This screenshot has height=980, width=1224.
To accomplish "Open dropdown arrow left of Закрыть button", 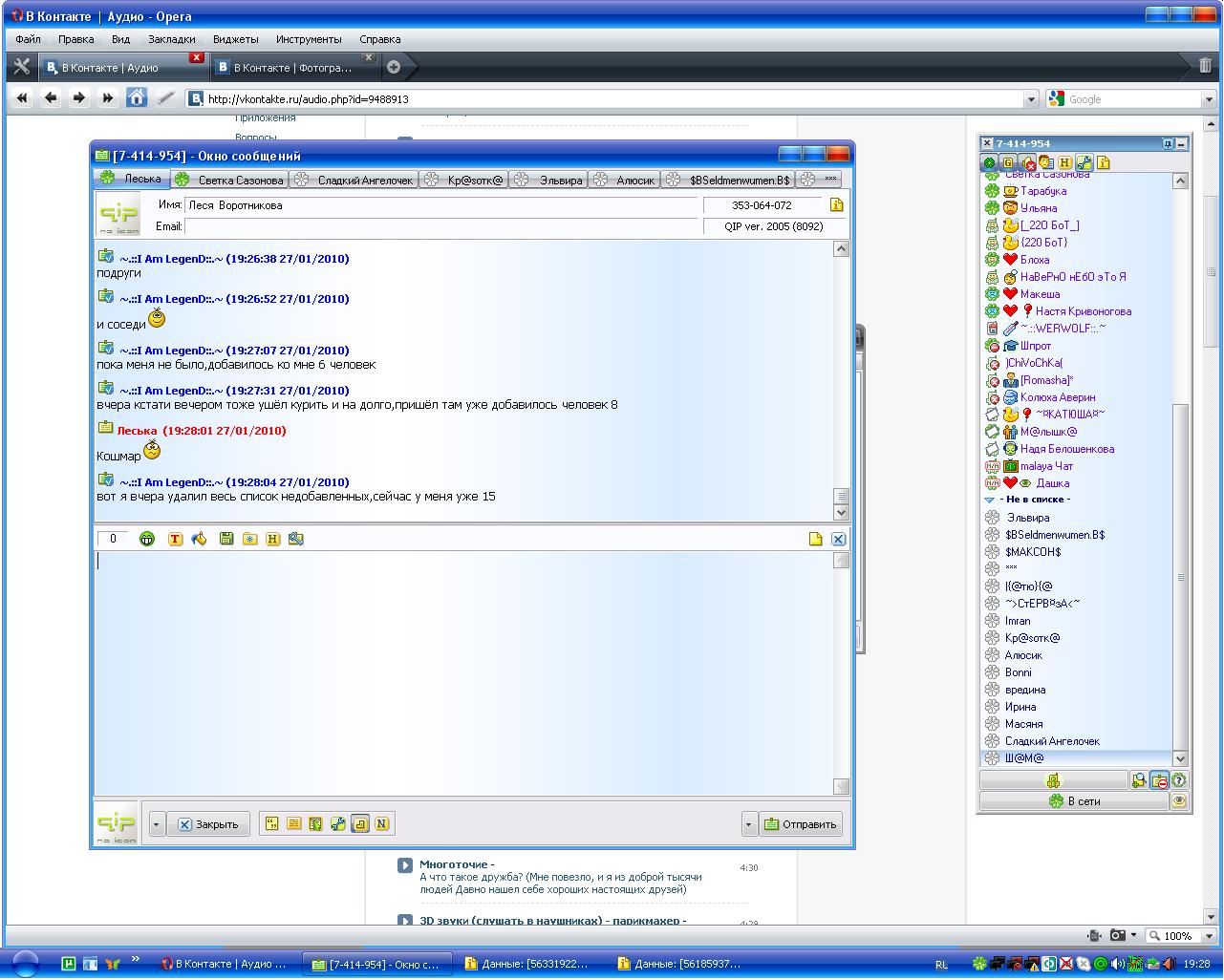I will tap(157, 824).
